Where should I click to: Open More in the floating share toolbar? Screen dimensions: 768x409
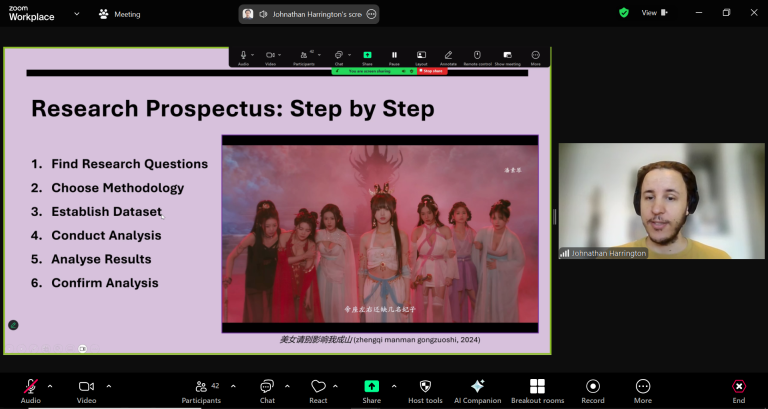click(536, 57)
